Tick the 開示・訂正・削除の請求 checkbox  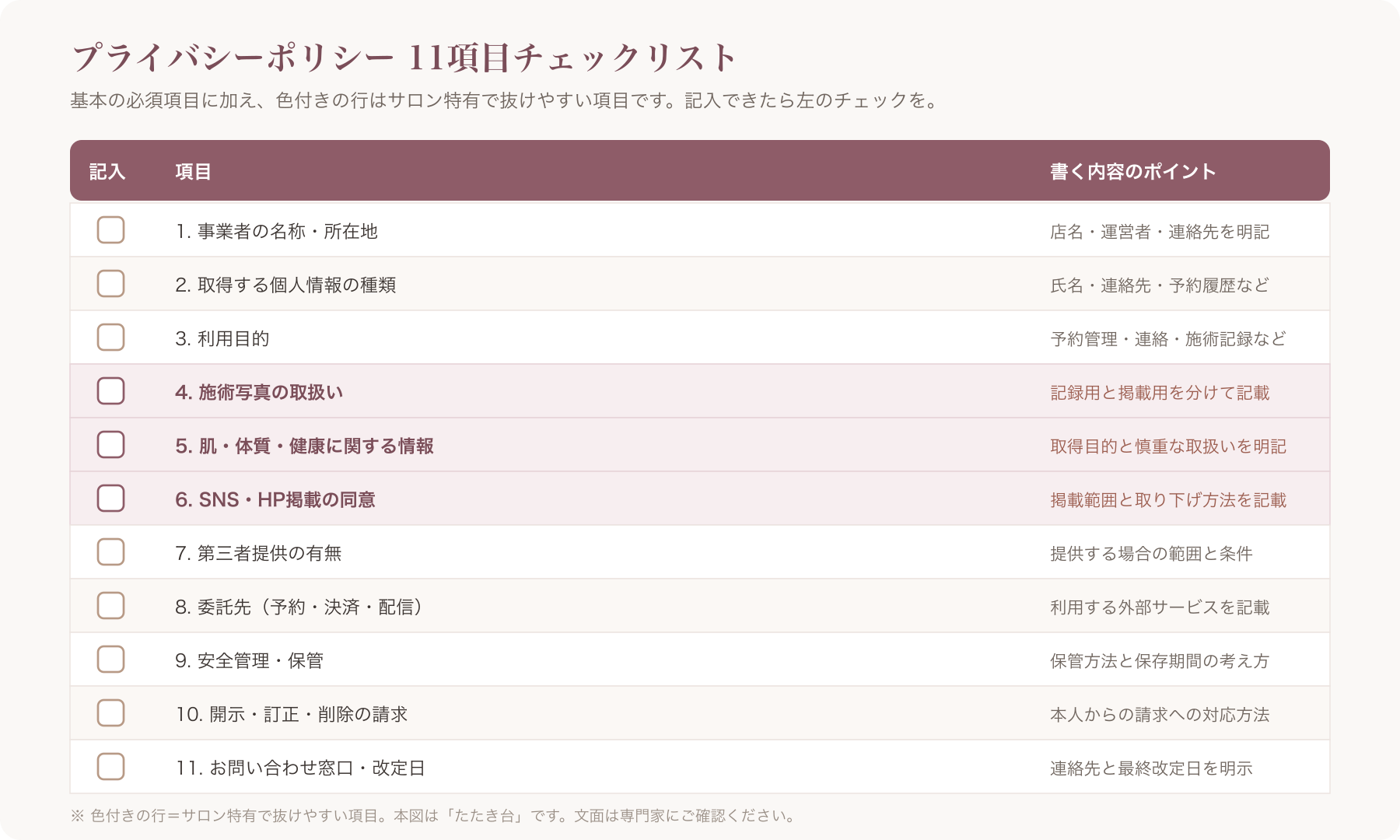coord(110,713)
